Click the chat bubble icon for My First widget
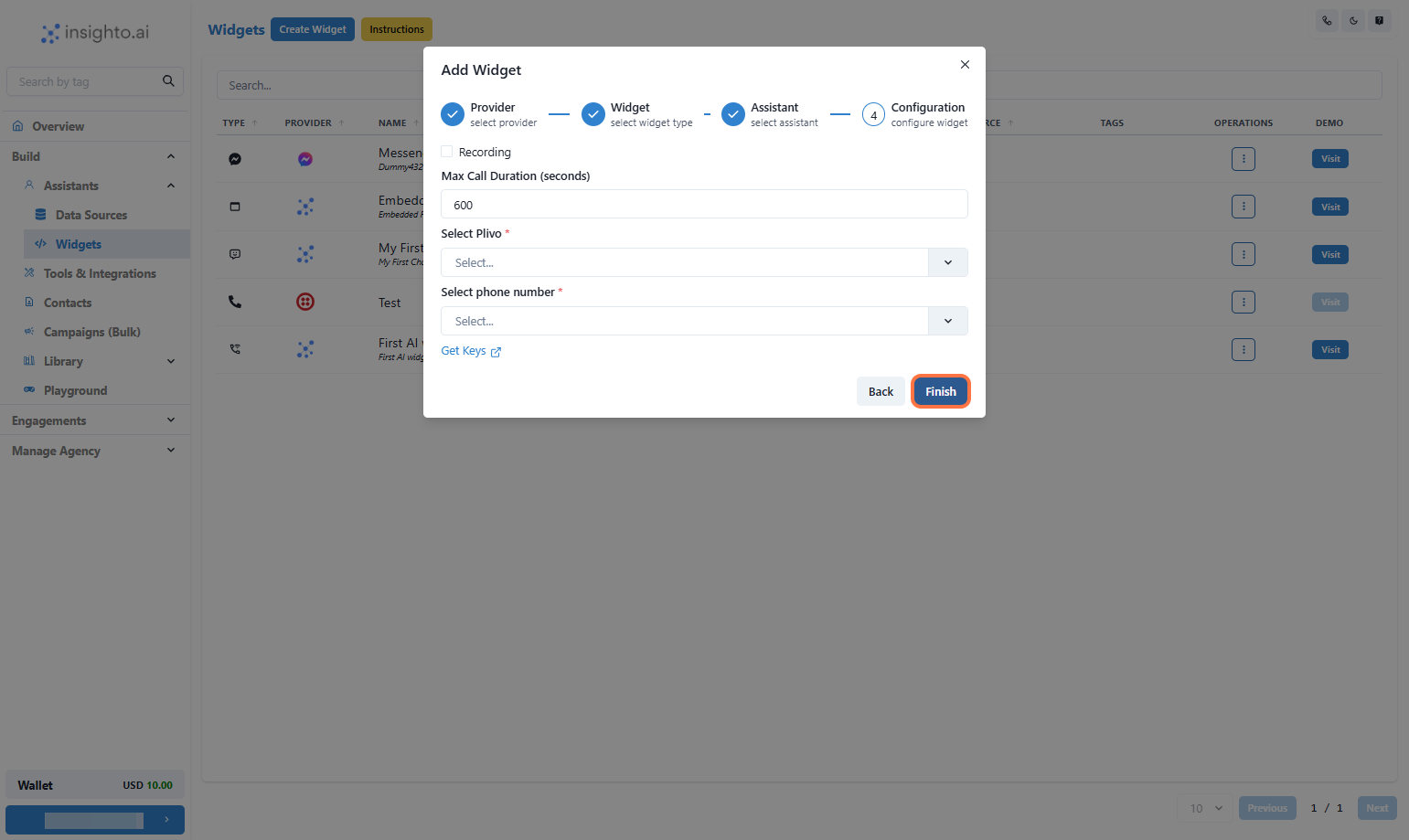 pyautogui.click(x=235, y=253)
